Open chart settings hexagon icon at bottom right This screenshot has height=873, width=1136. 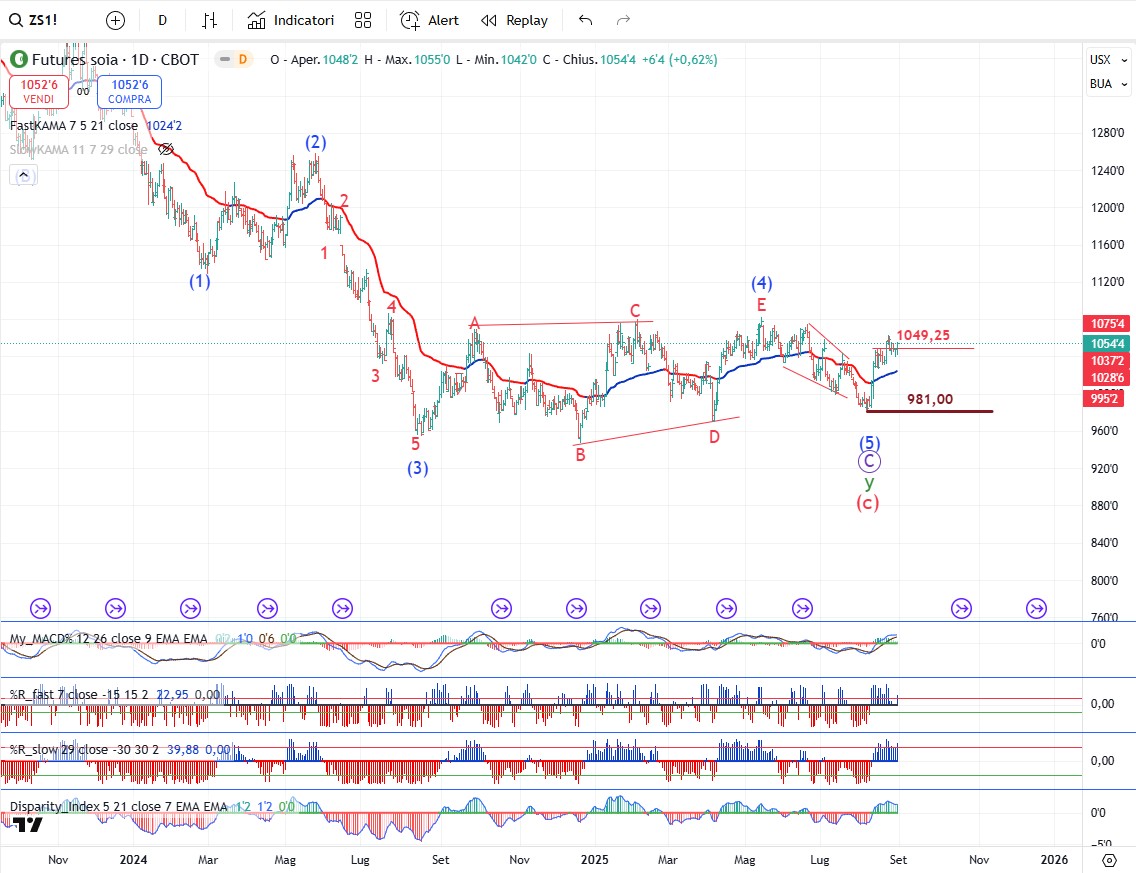[x=1108, y=860]
